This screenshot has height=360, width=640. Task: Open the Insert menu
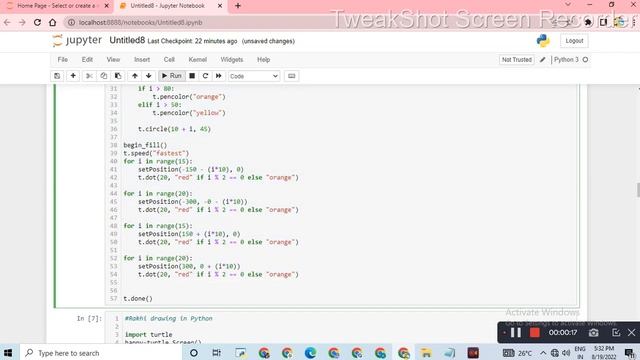142,60
